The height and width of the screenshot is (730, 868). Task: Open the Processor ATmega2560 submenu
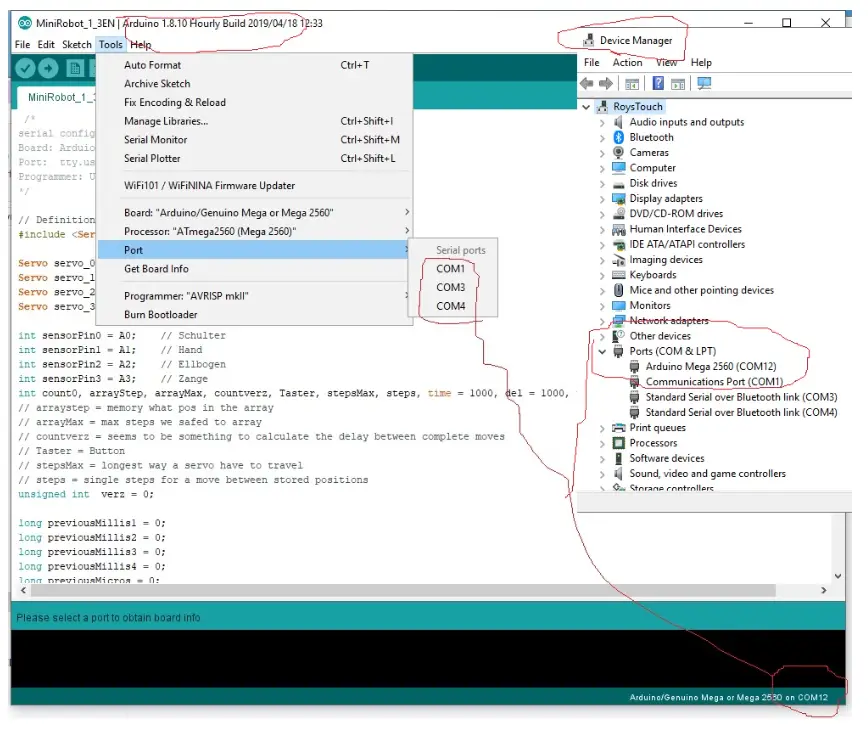click(255, 231)
